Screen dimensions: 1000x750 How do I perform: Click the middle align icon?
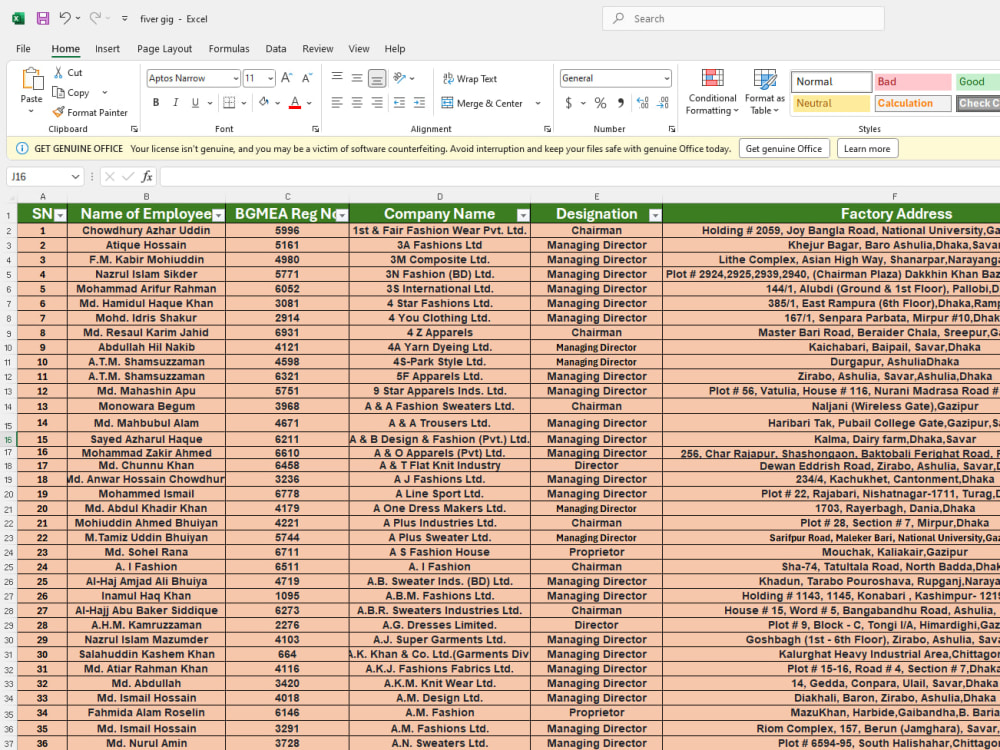(357, 78)
